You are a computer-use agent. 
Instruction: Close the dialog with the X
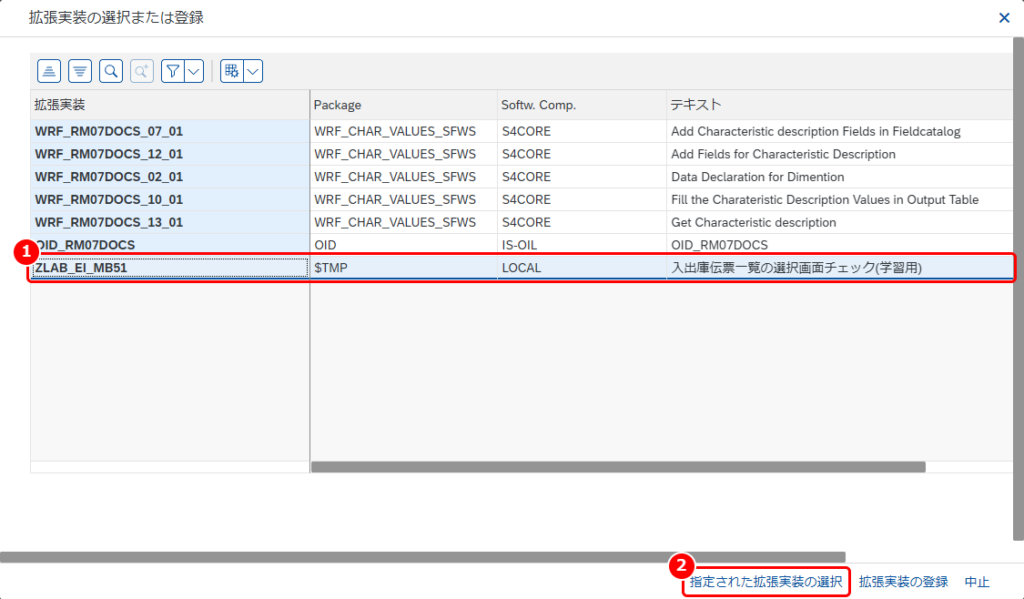pos(1004,18)
